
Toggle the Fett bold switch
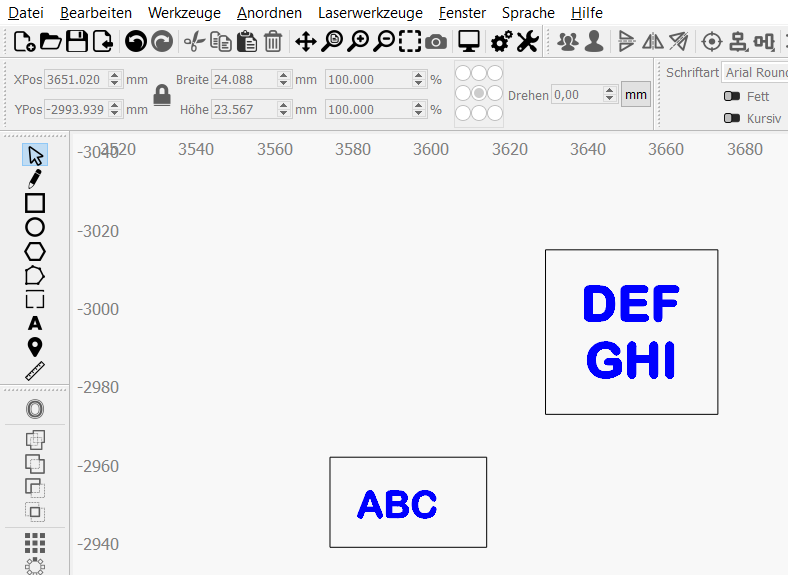point(731,97)
